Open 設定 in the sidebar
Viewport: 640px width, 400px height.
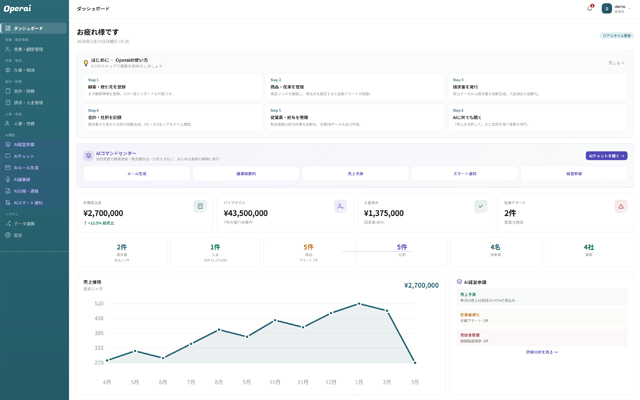point(18,235)
